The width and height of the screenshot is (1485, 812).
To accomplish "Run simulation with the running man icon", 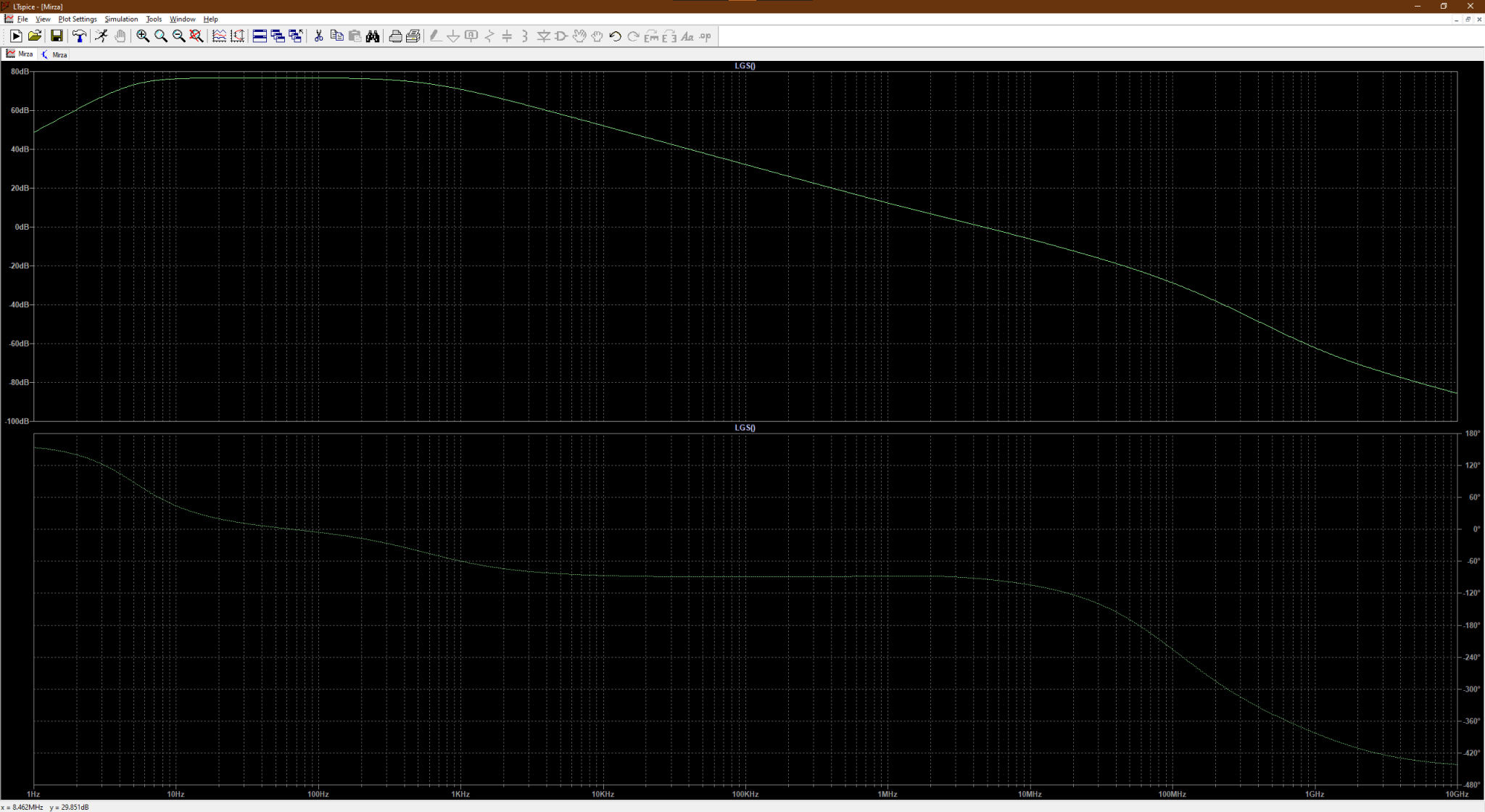I will (102, 36).
